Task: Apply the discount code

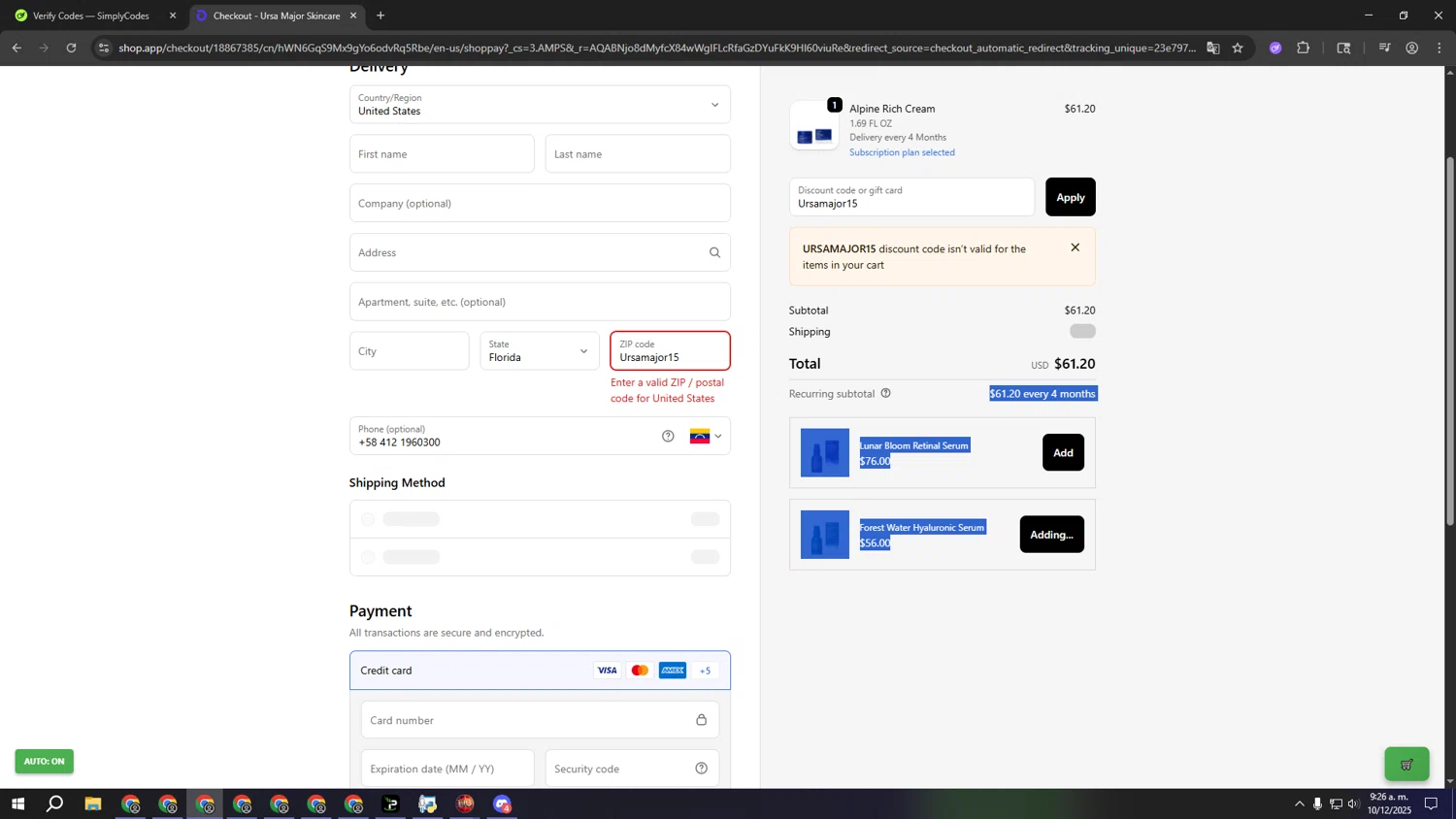Action: click(1070, 197)
